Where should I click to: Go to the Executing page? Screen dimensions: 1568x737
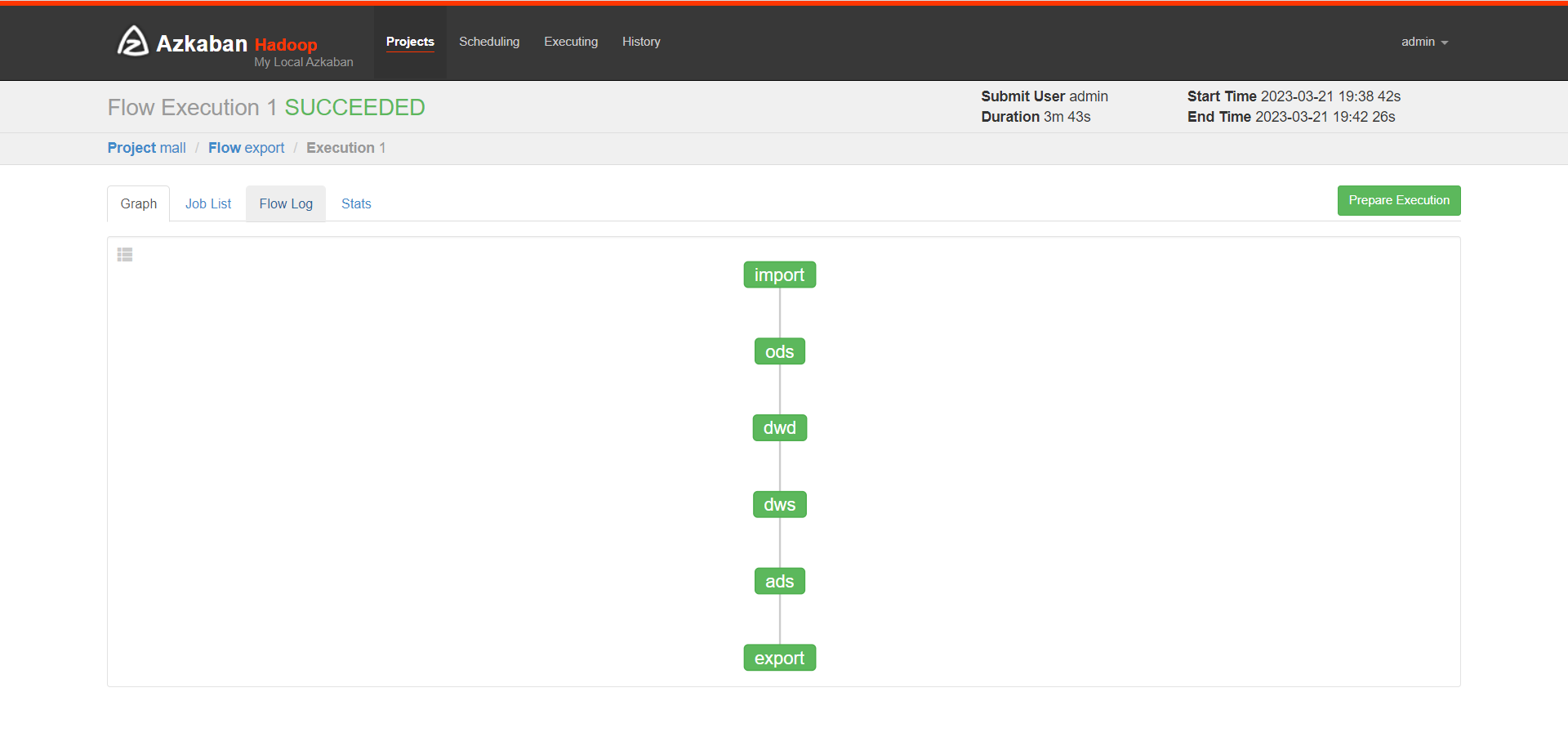pos(571,42)
